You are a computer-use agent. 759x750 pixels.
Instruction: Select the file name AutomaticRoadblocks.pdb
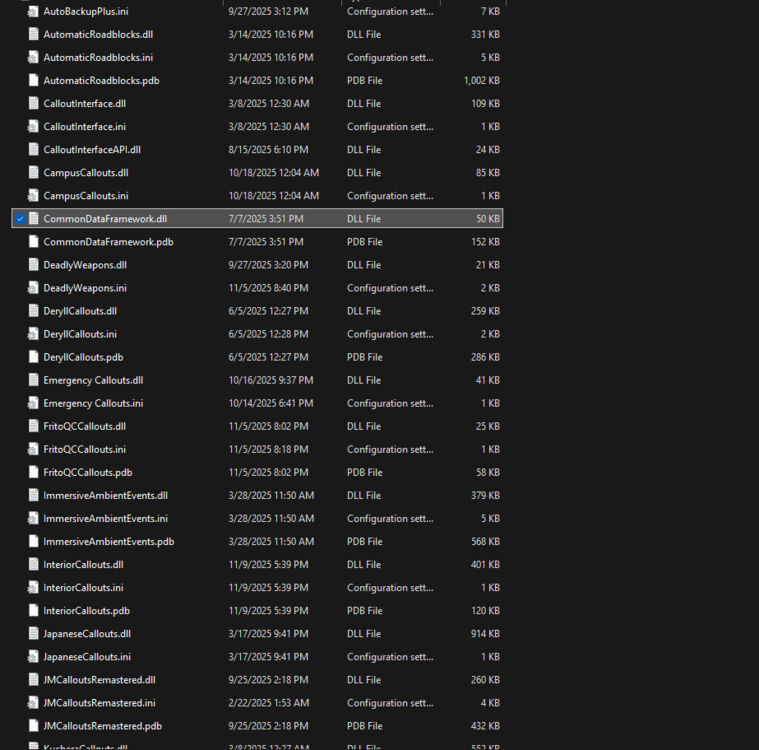(101, 80)
